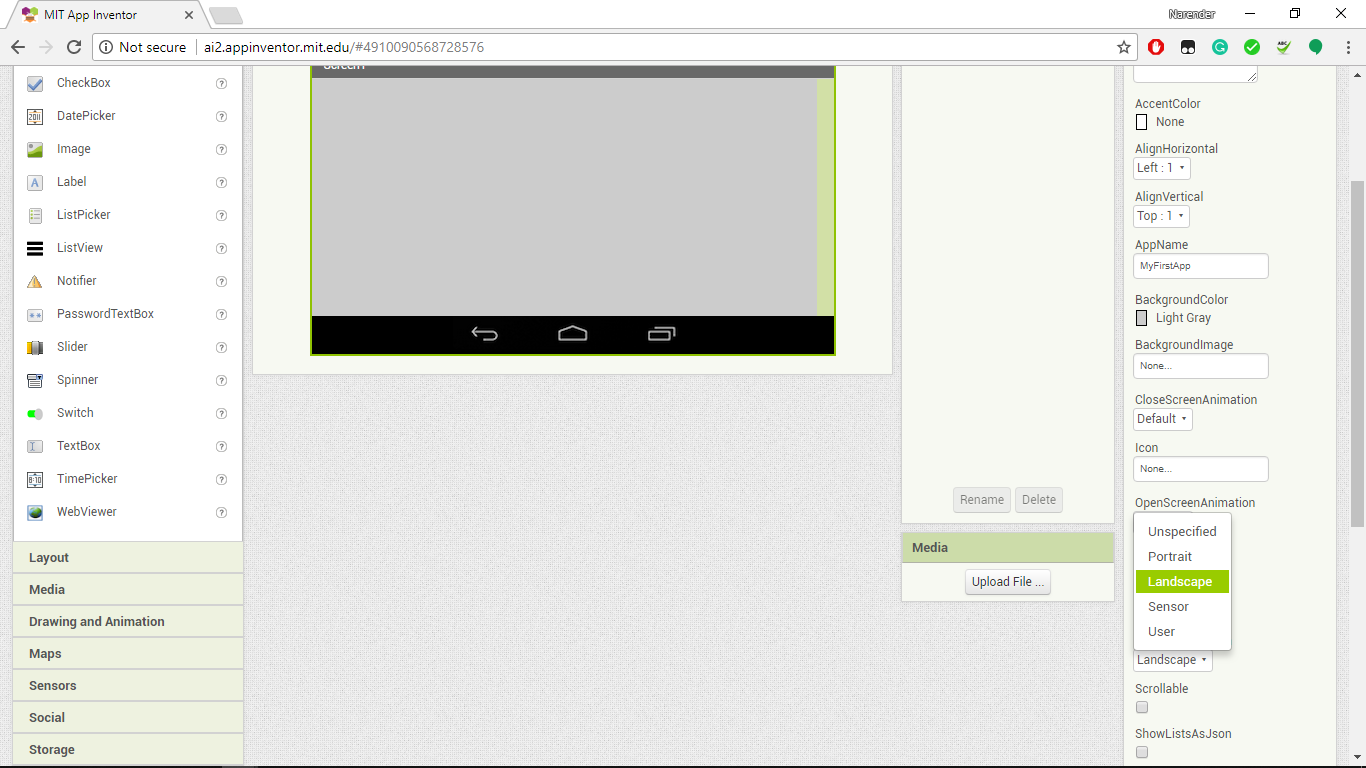Image resolution: width=1366 pixels, height=768 pixels.
Task: Click the Landscape orientation dropdown box
Action: coord(1173,660)
